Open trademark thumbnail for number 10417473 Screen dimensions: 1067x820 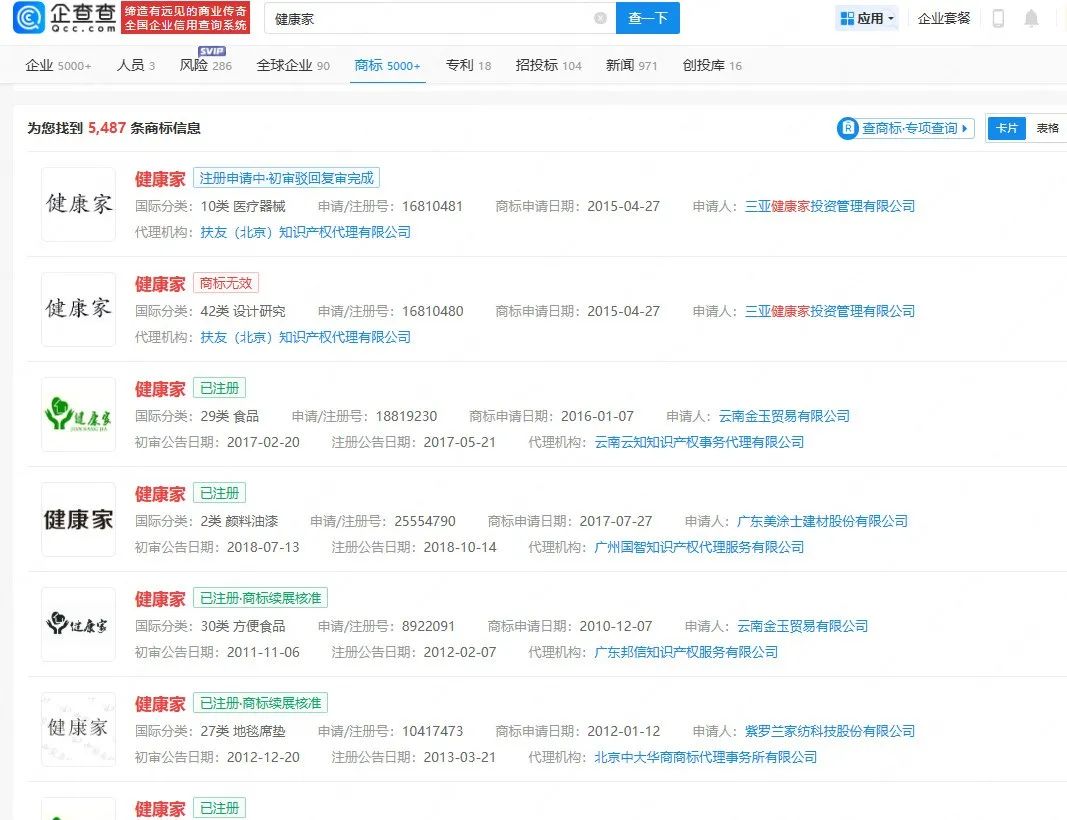pyautogui.click(x=78, y=729)
